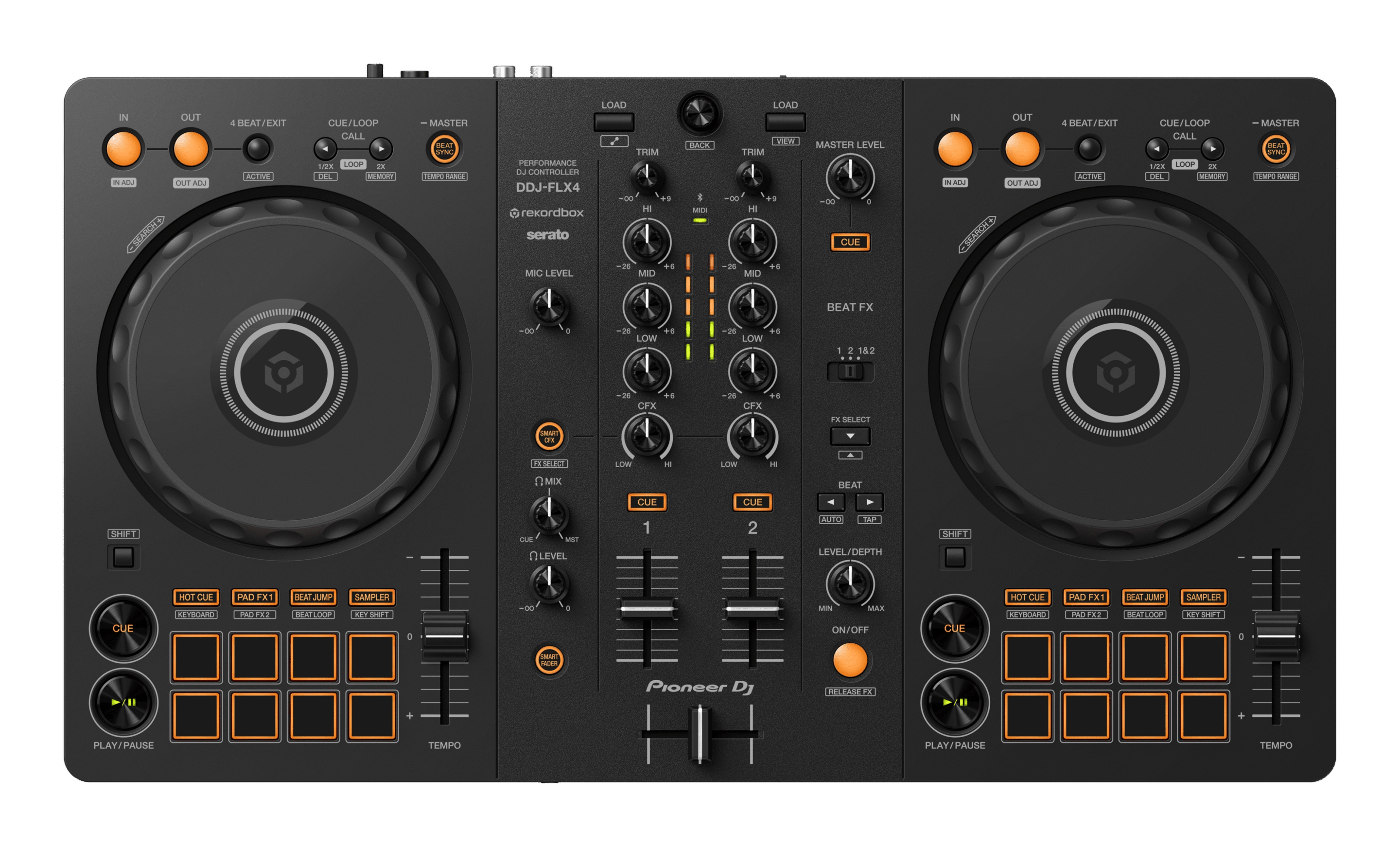Double the loop on the right deck
Screen dimensions: 1400x847
(1212, 149)
